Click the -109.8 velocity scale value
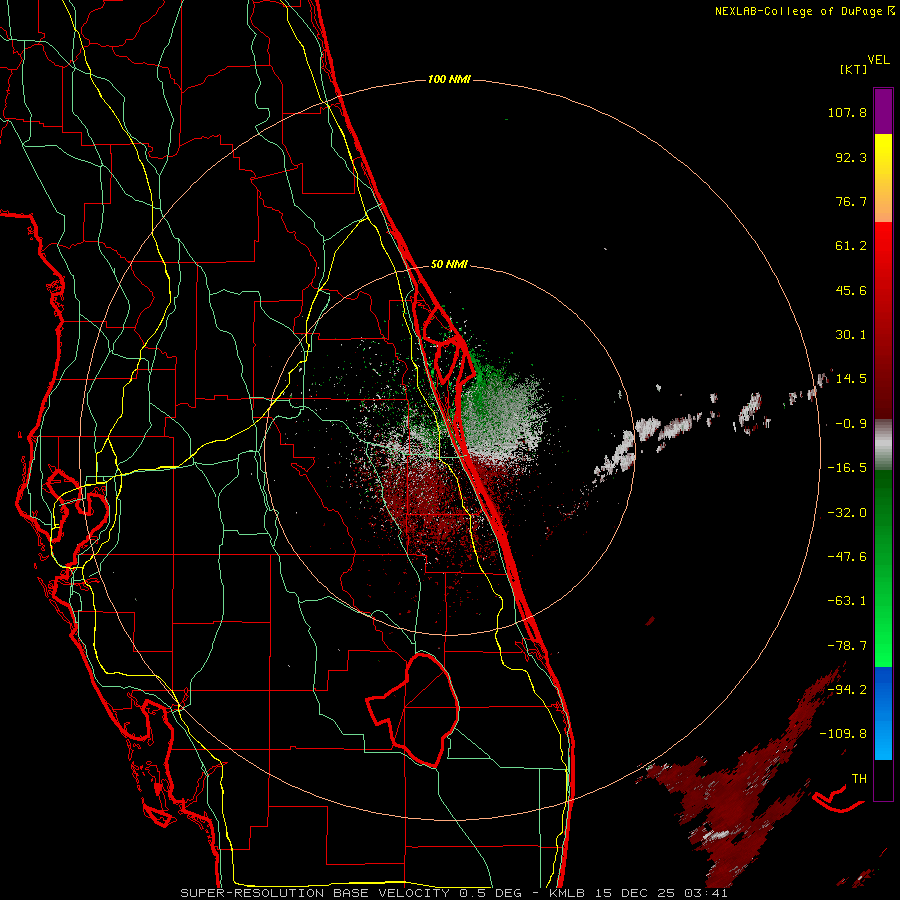Viewport: 900px width, 900px height. [x=843, y=734]
